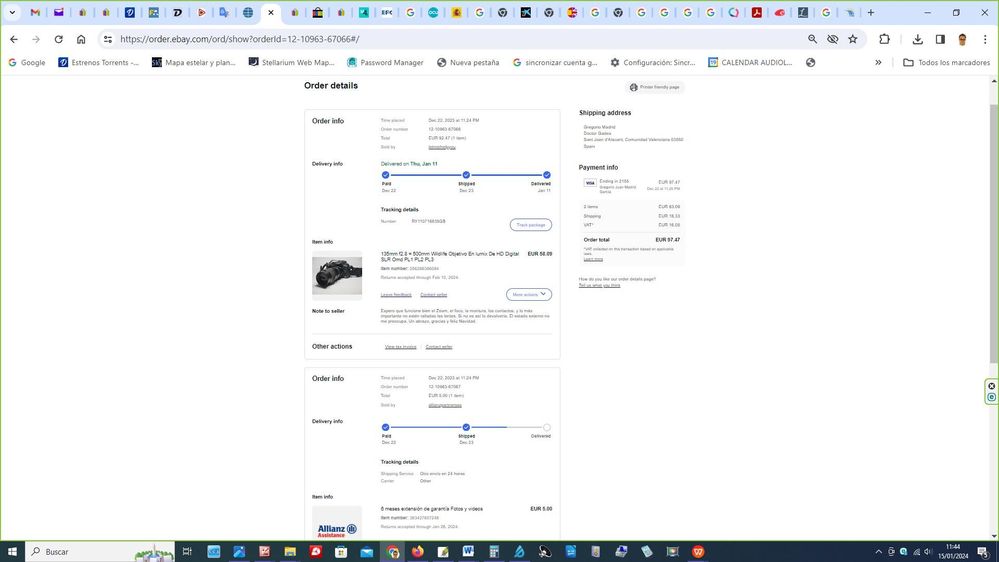This screenshot has width=999, height=562.
Task: Click the site information icon in address bar
Action: tap(108, 39)
